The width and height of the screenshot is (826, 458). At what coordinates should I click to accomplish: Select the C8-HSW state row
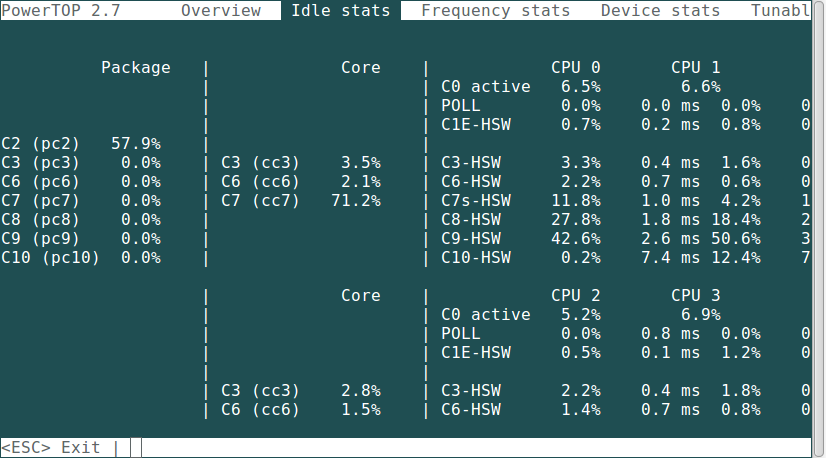[471, 220]
